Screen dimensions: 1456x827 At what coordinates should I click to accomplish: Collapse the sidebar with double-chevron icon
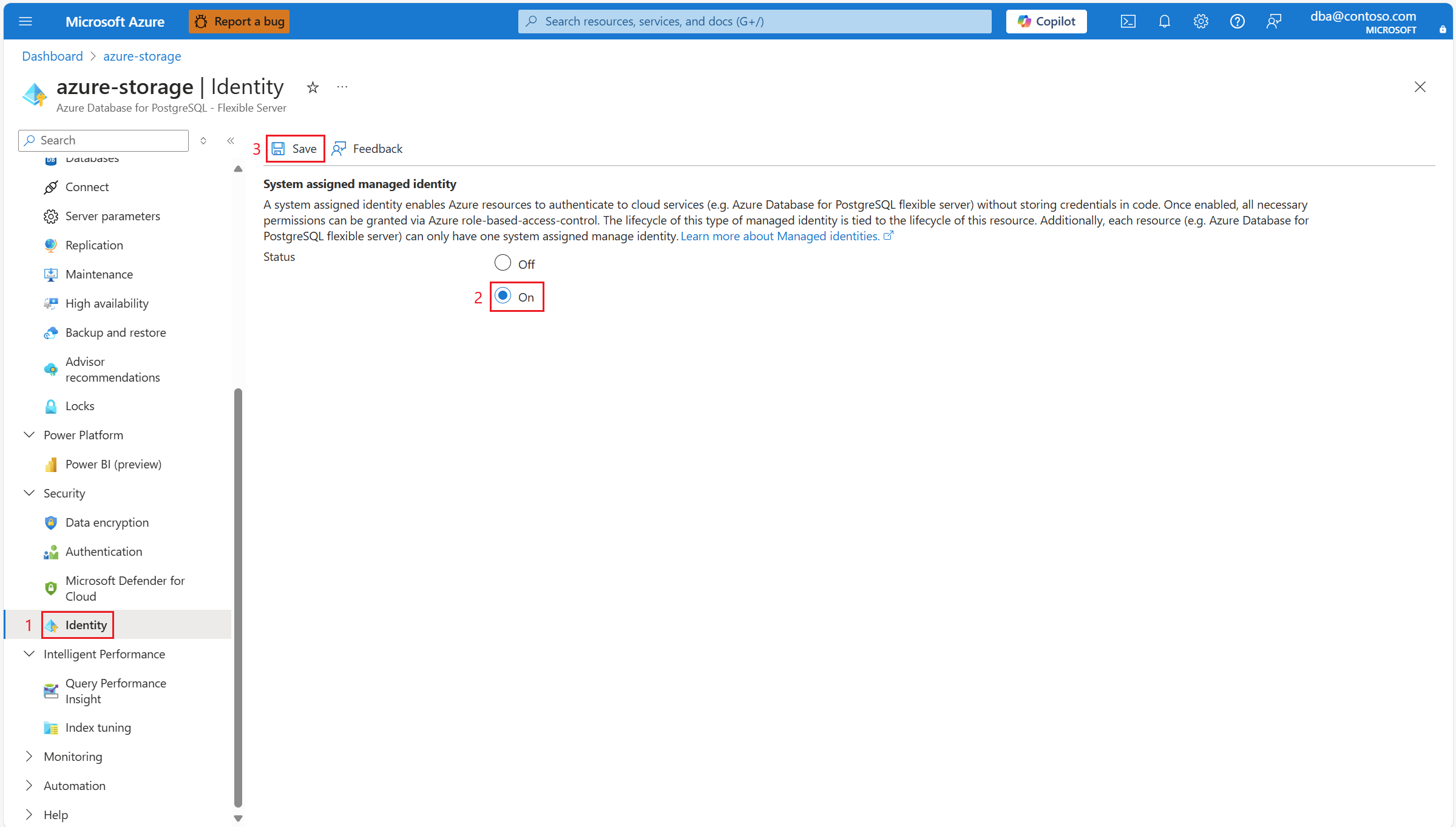231,141
